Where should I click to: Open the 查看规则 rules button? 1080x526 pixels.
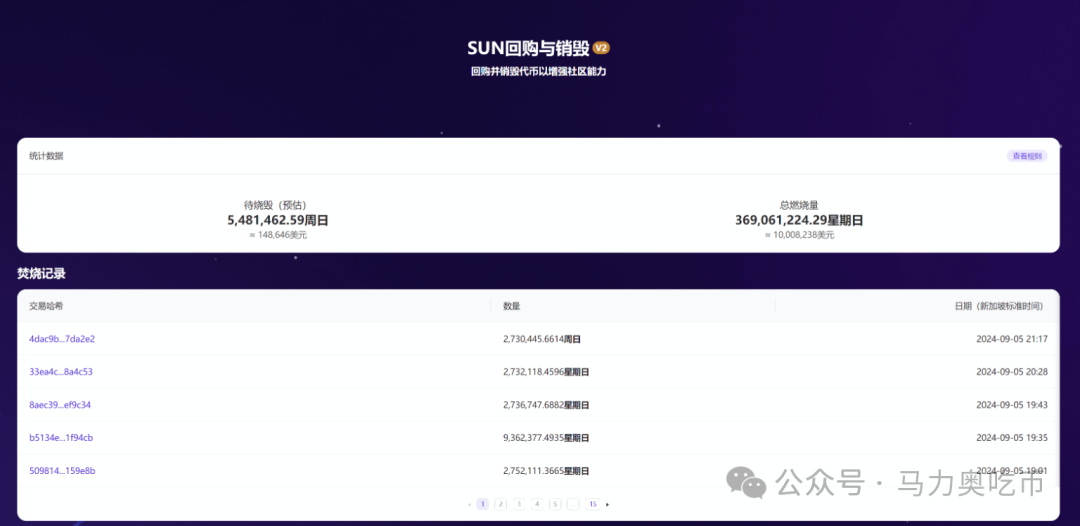[x=1026, y=156]
